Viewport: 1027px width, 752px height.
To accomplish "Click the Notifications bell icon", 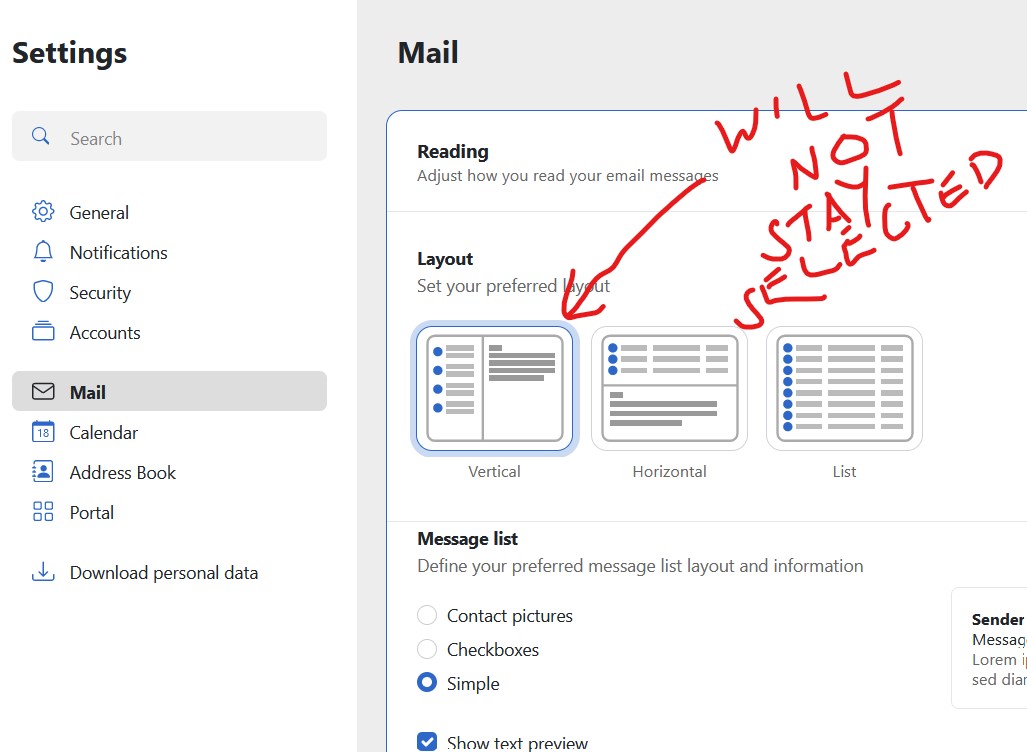I will tap(42, 252).
